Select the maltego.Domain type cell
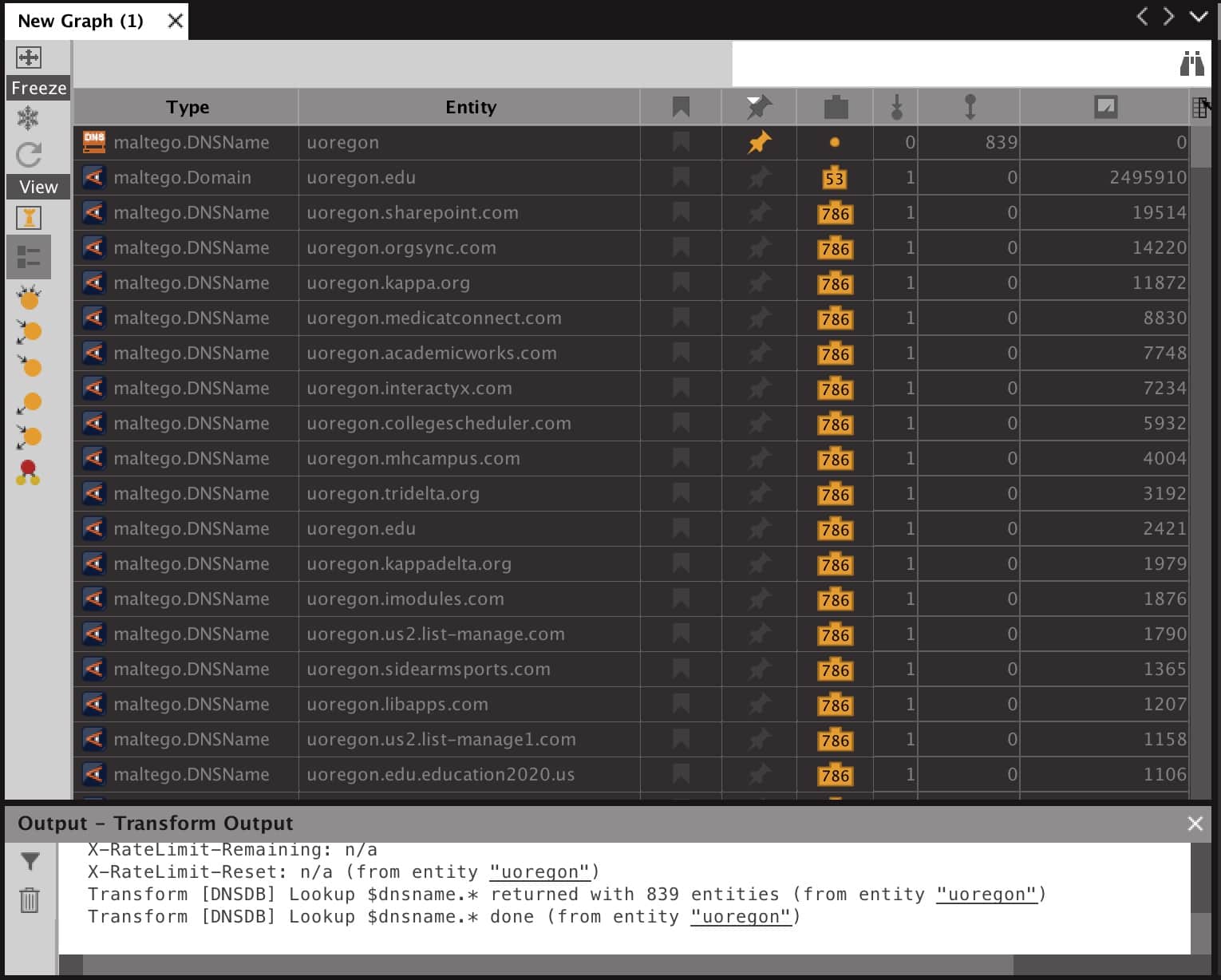The height and width of the screenshot is (980, 1221). click(186, 177)
